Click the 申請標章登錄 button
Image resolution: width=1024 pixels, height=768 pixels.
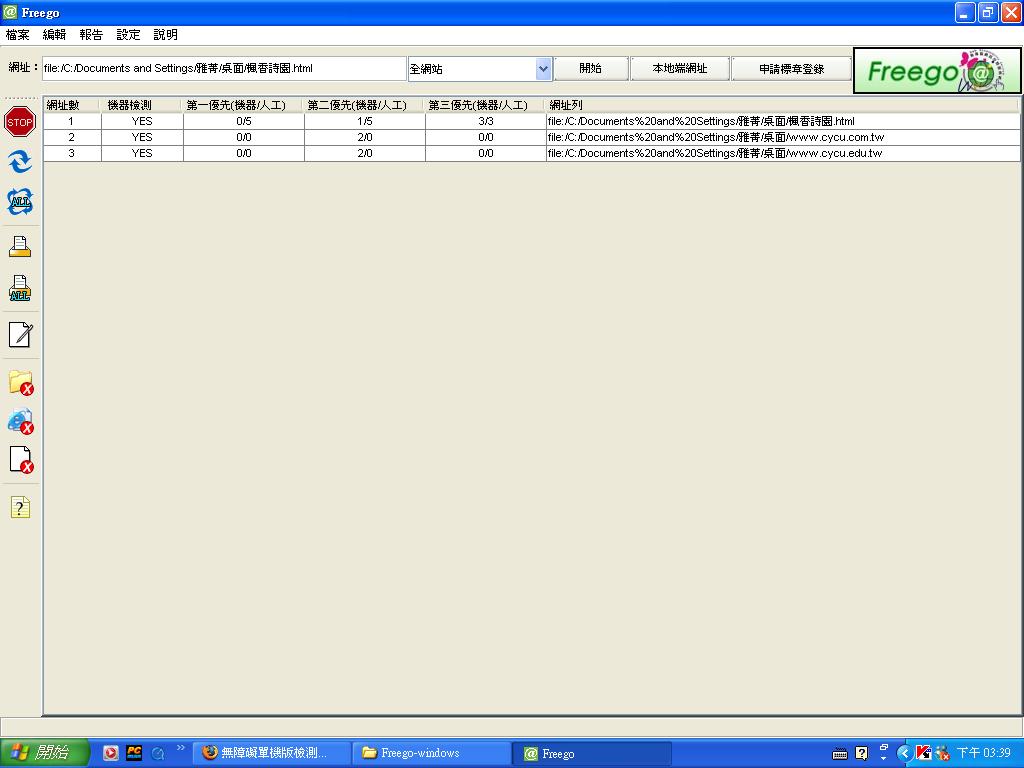pos(792,69)
